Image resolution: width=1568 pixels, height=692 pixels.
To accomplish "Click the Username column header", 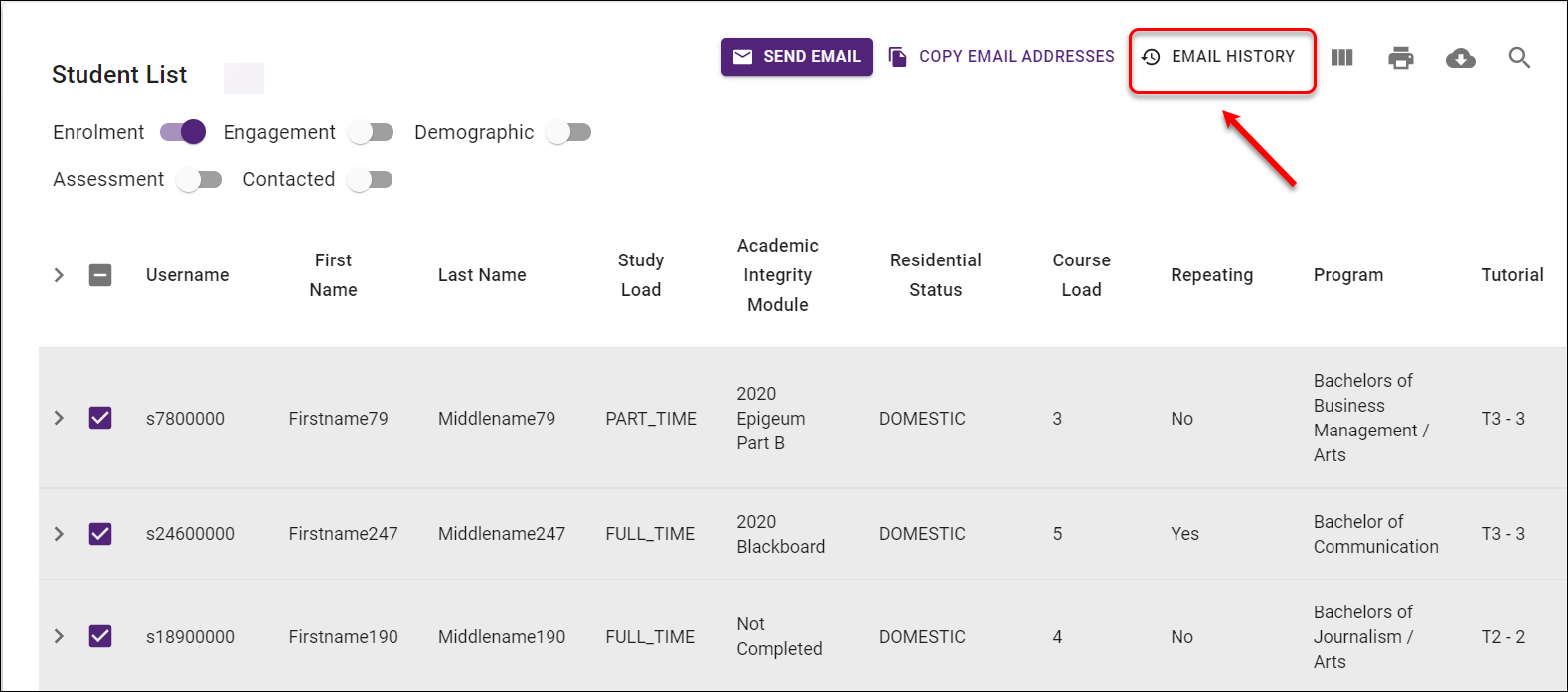I will pyautogui.click(x=187, y=275).
